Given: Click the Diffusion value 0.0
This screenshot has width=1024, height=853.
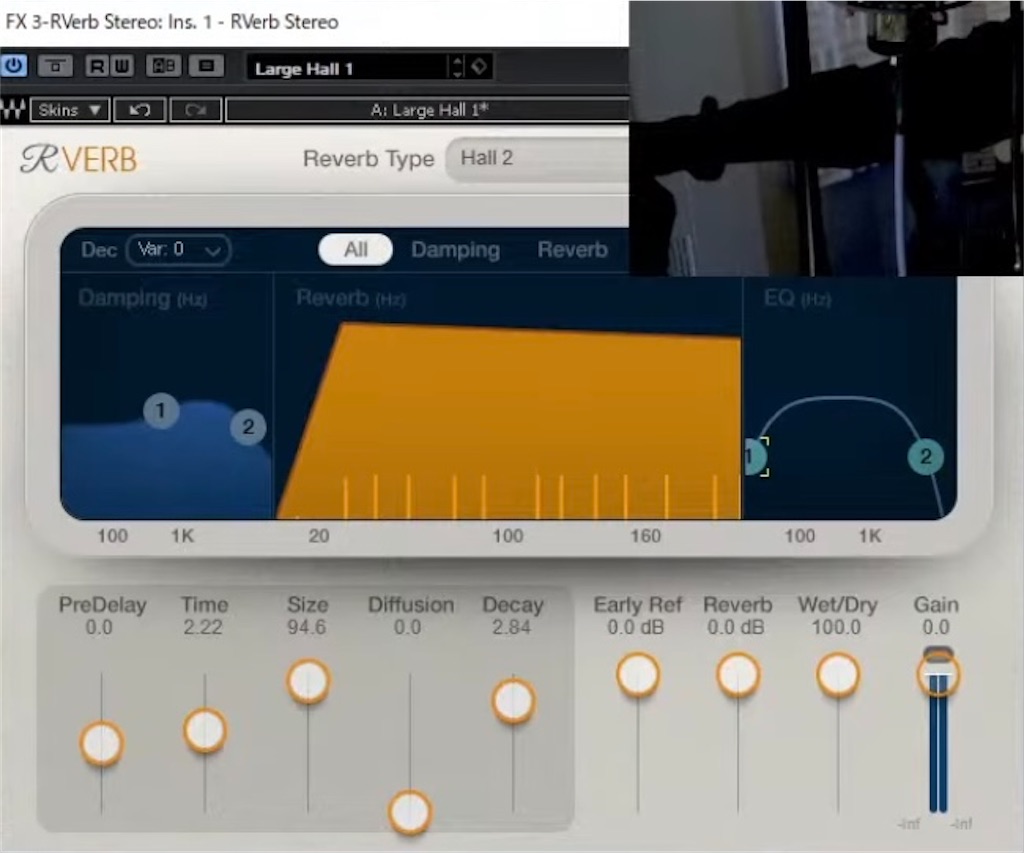Looking at the screenshot, I should [408, 628].
